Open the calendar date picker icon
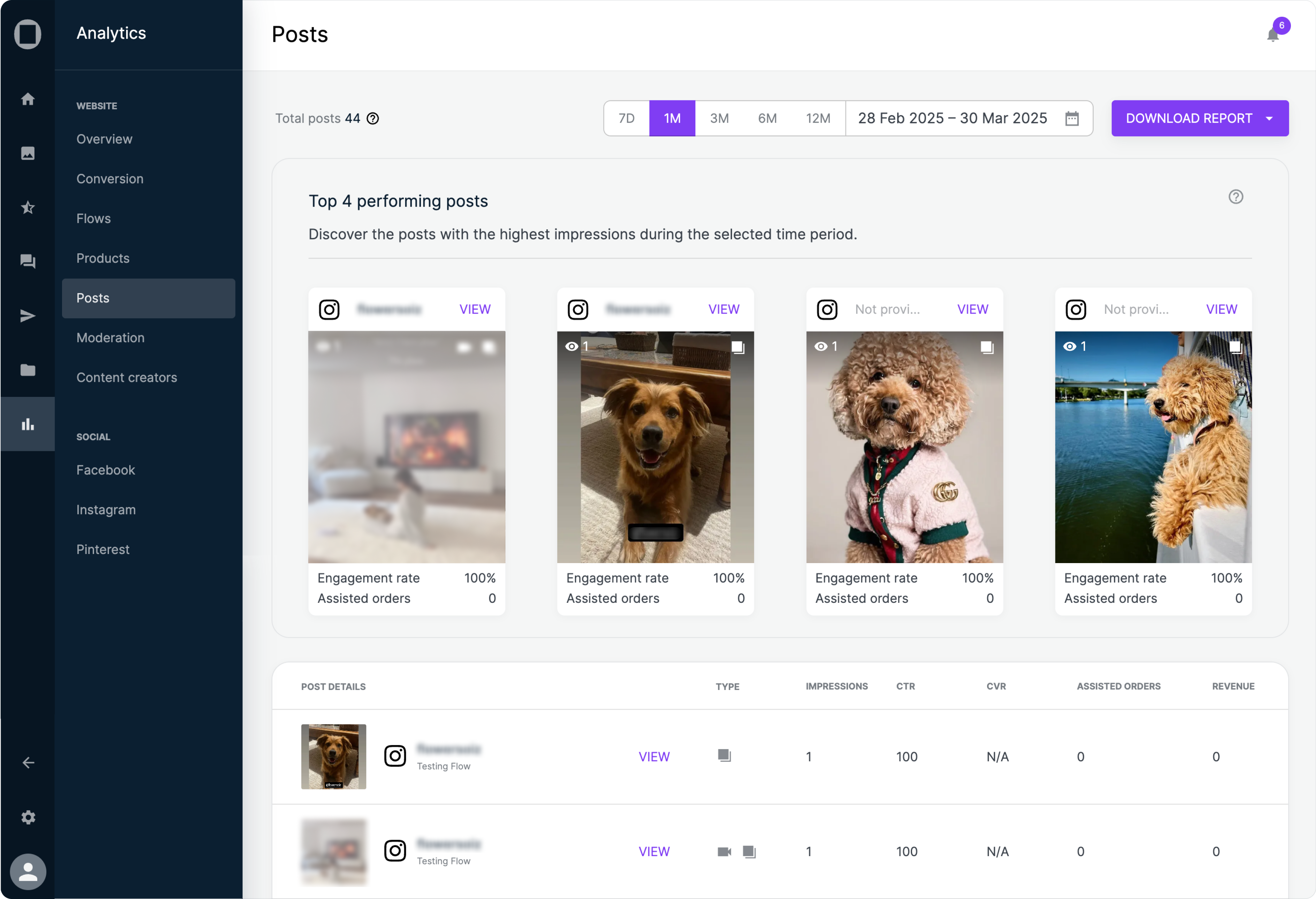Screen dimensions: 1316x899 (1071, 118)
